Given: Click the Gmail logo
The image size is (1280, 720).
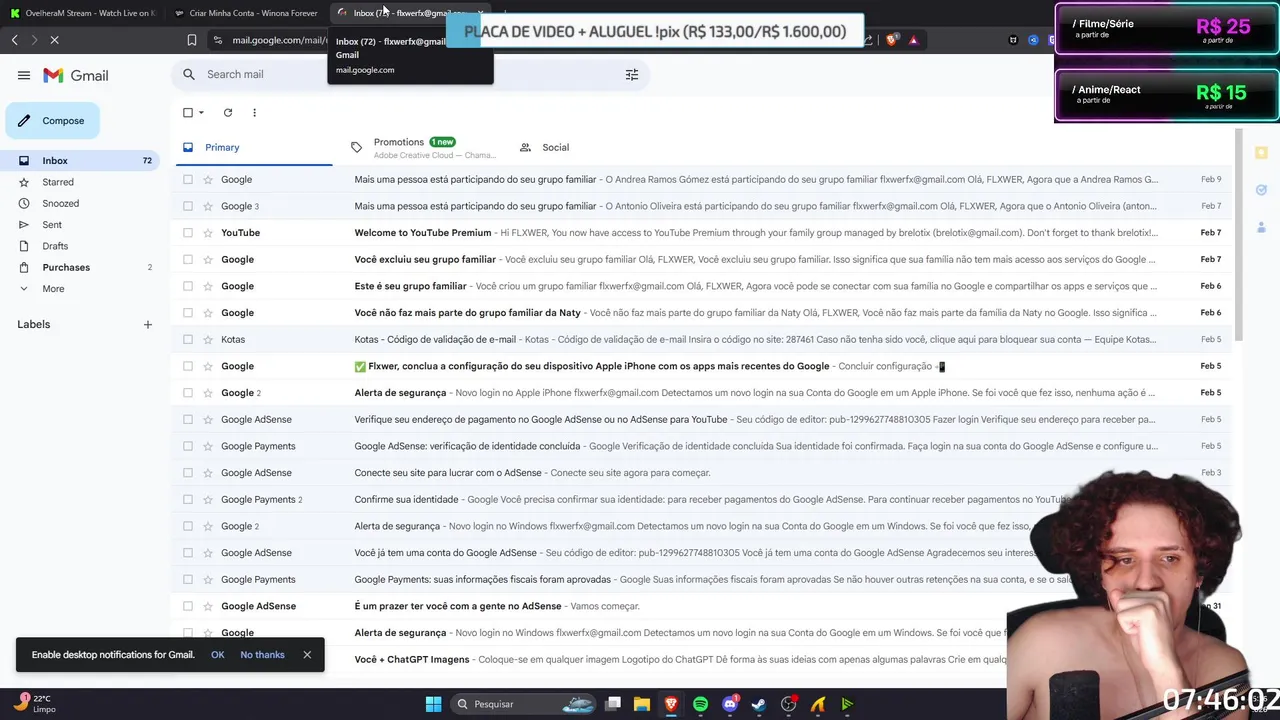Looking at the screenshot, I should [76, 75].
